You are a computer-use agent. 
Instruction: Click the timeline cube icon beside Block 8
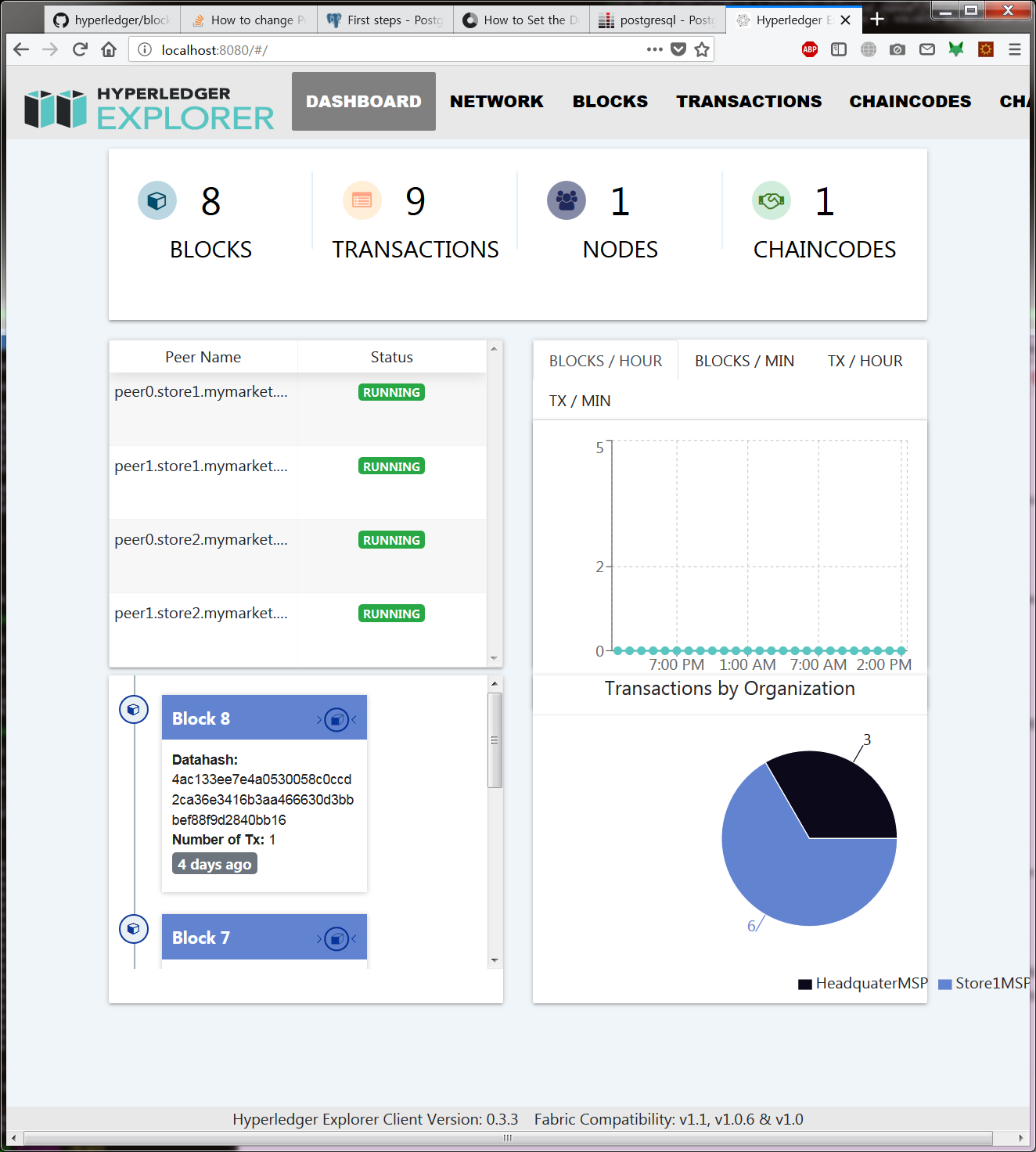(134, 710)
